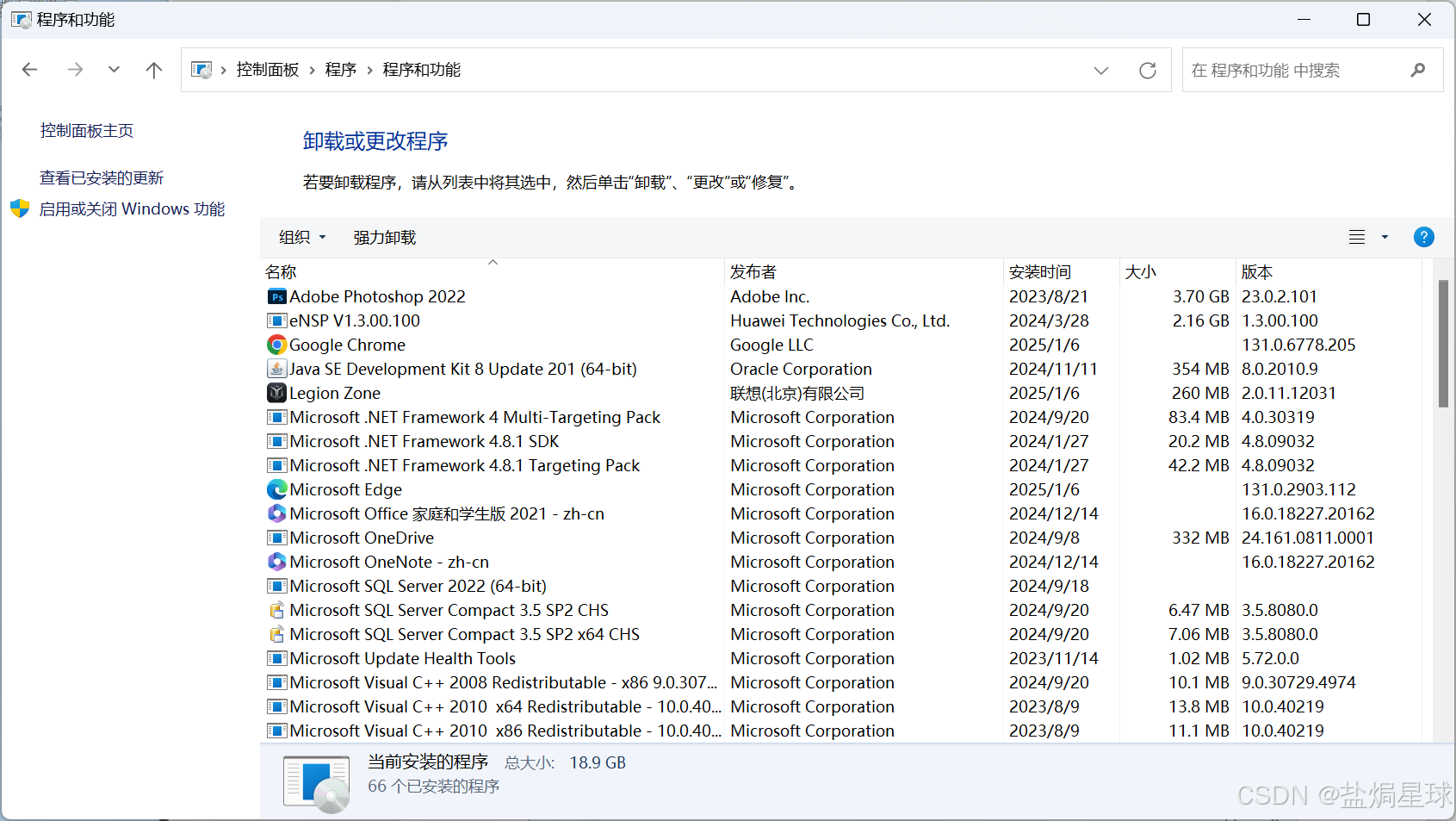Screen dimensions: 1456x821
Task: Click the Microsoft OneNote icon
Action: (276, 563)
